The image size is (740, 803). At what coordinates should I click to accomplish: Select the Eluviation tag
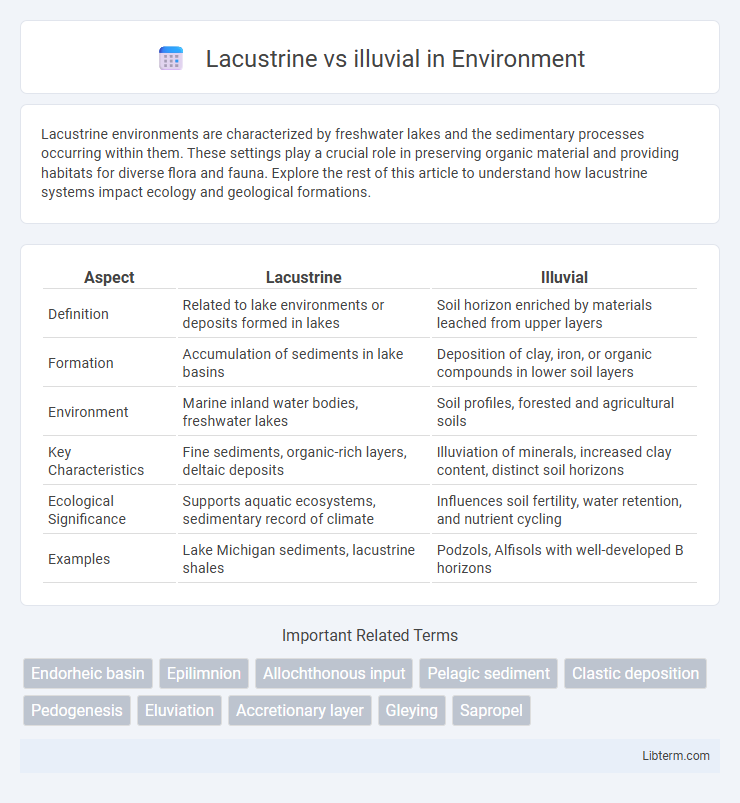tap(179, 710)
